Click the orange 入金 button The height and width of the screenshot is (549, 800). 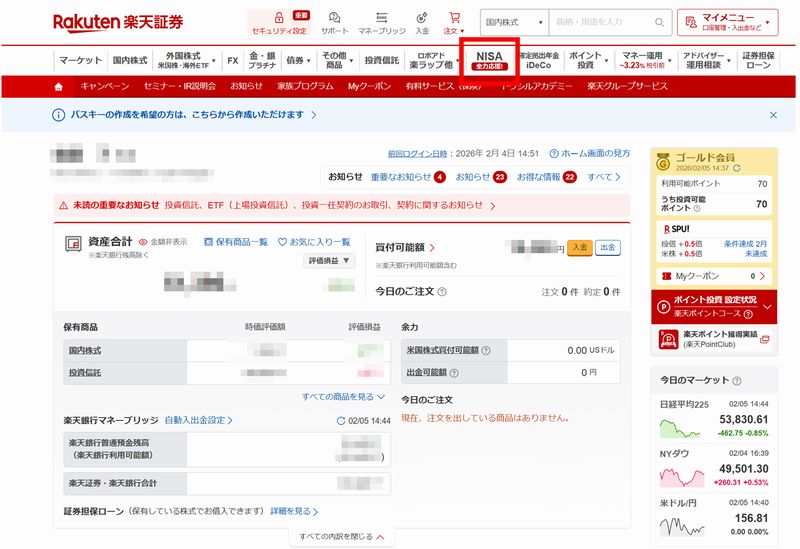[x=580, y=247]
